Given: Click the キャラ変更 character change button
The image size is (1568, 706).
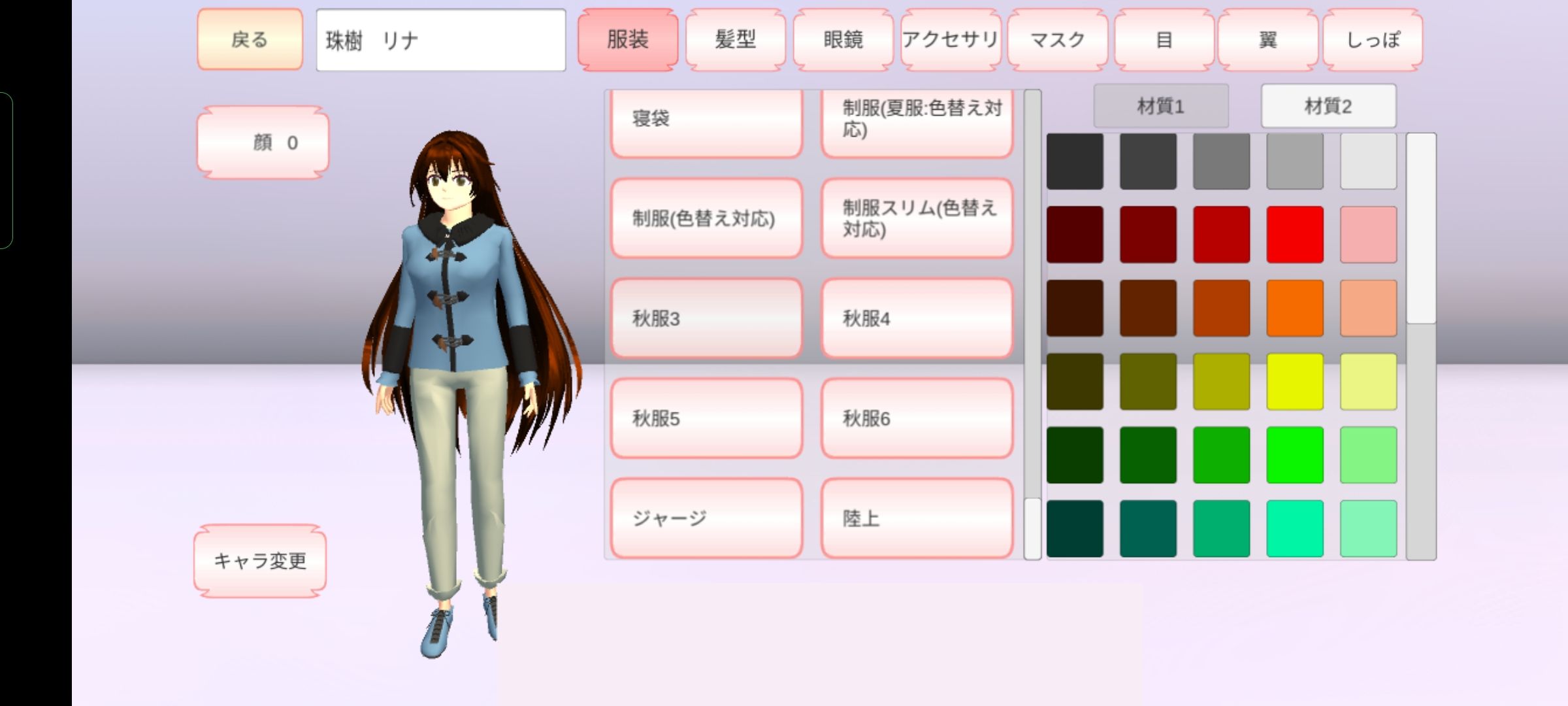Looking at the screenshot, I should pyautogui.click(x=260, y=561).
